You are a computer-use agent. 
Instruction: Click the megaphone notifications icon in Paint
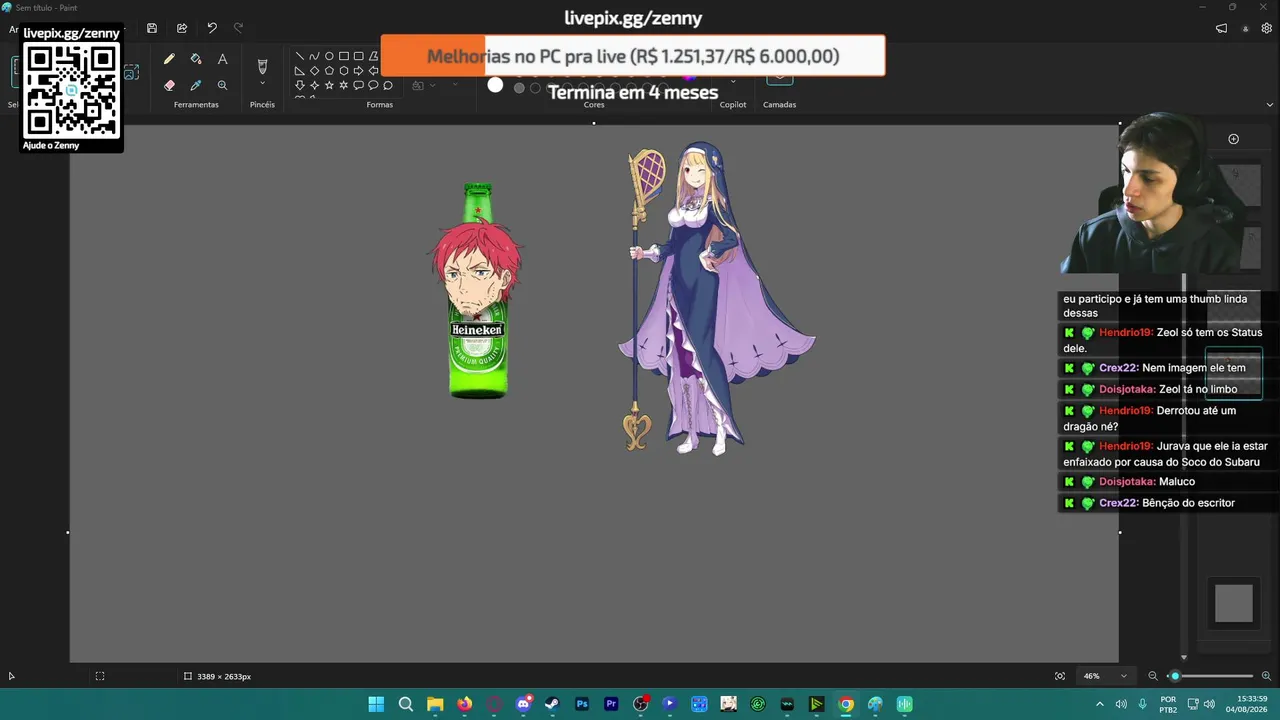coord(1221,29)
